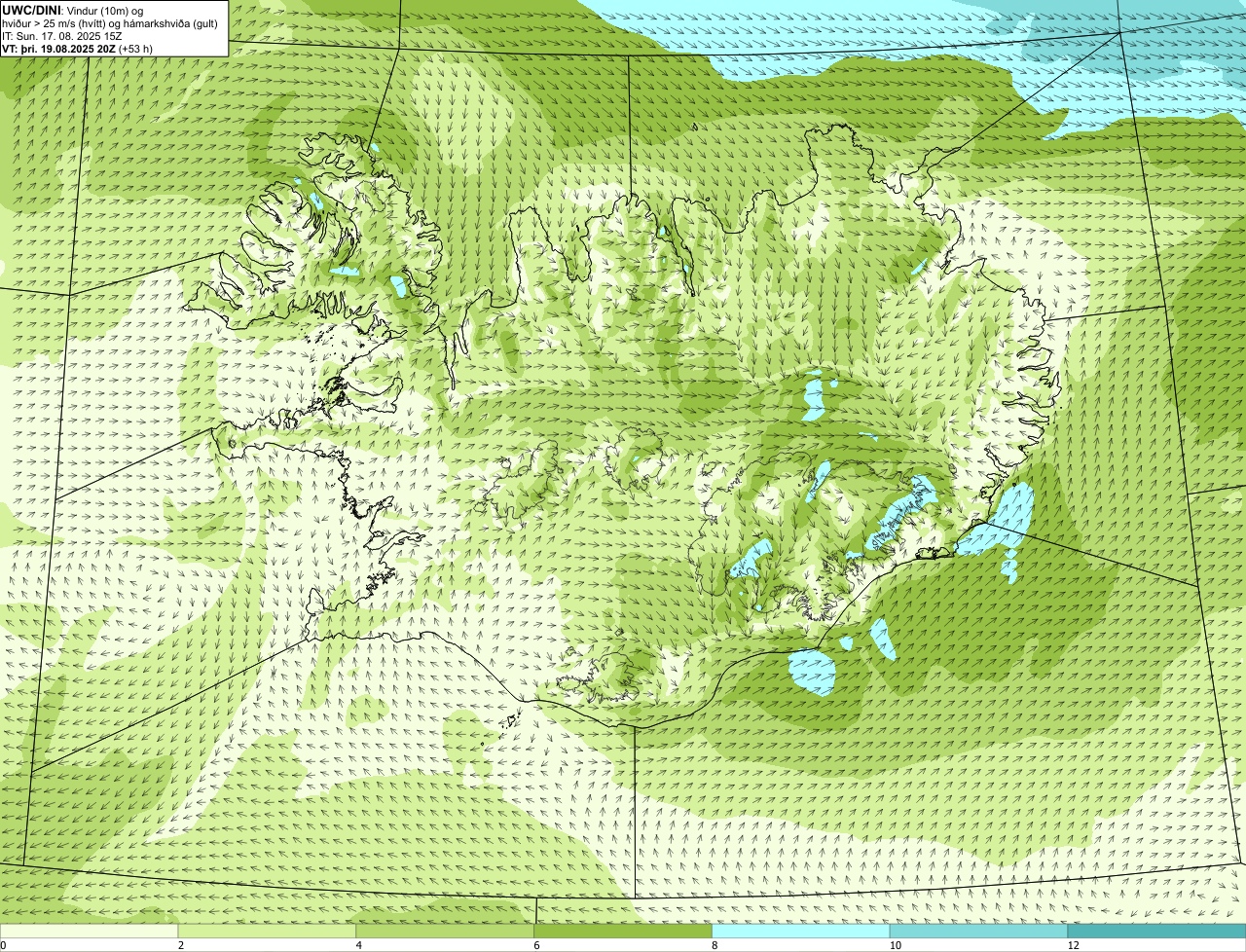
Task: Click the legend tick label "4"
Action: click(359, 945)
